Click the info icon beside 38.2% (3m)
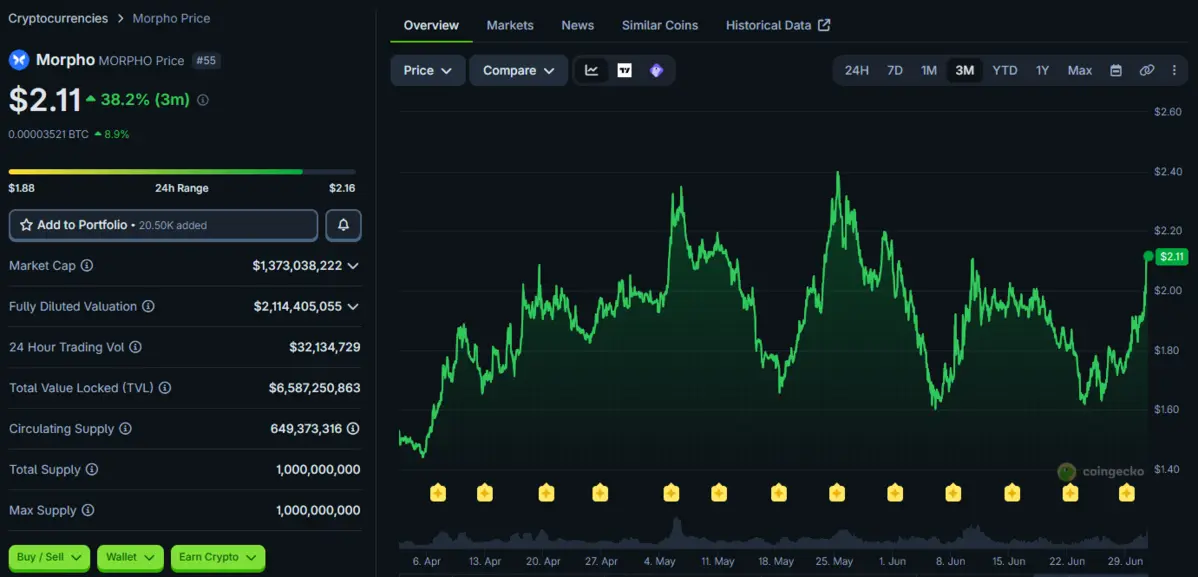Image resolution: width=1198 pixels, height=577 pixels. click(x=202, y=100)
